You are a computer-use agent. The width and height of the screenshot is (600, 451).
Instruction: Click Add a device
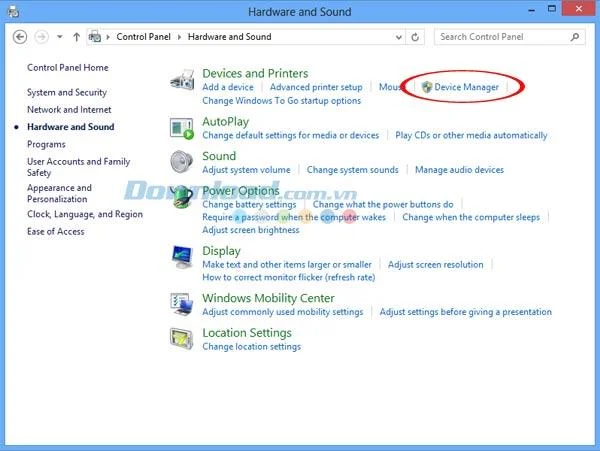coord(228,87)
